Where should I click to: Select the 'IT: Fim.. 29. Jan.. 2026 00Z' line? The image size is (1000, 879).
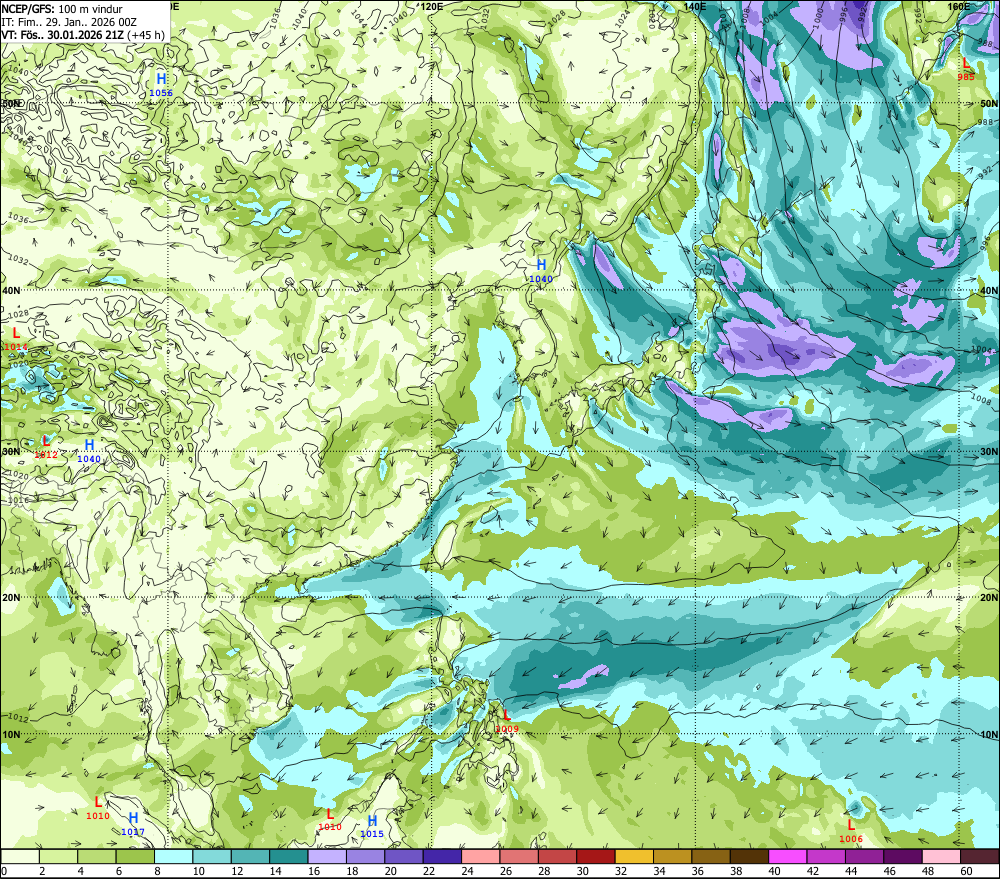click(69, 22)
